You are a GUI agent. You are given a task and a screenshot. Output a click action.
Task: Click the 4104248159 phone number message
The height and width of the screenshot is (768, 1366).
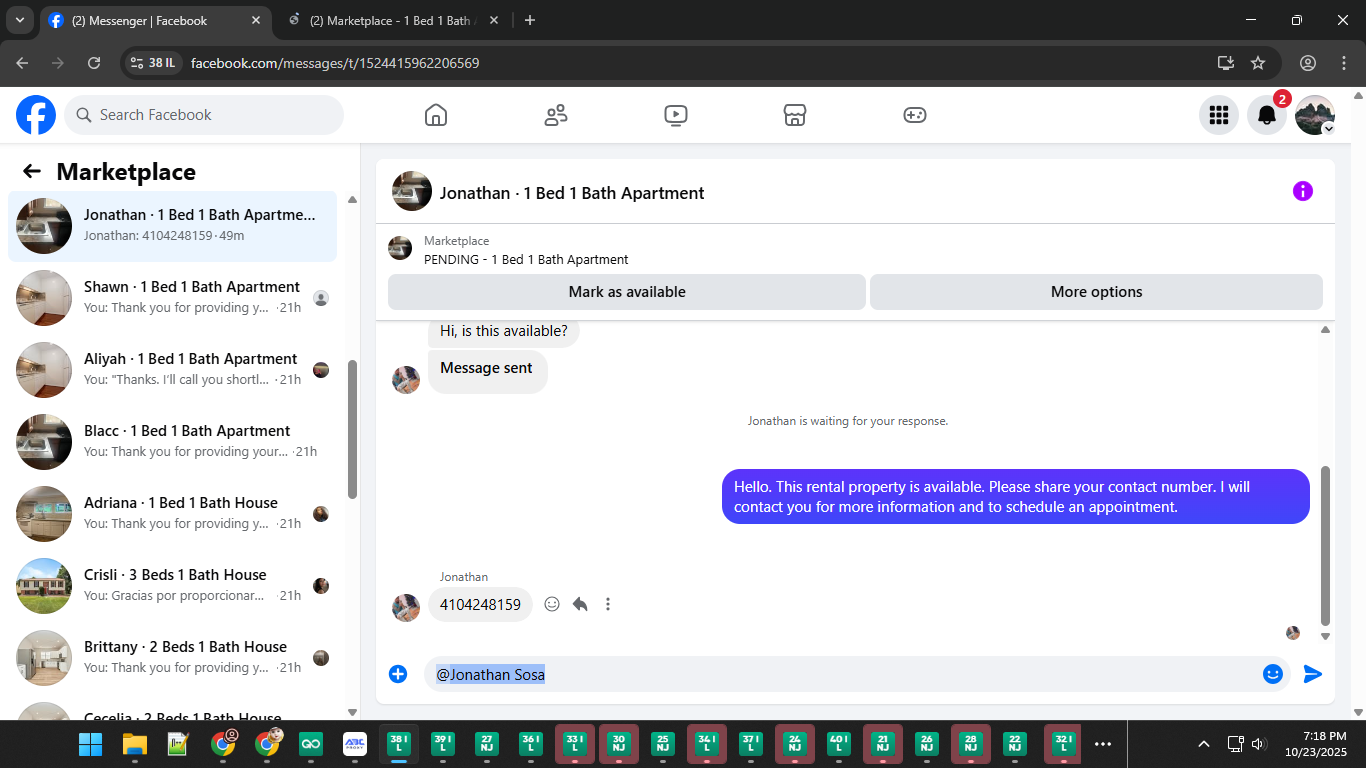(x=480, y=604)
